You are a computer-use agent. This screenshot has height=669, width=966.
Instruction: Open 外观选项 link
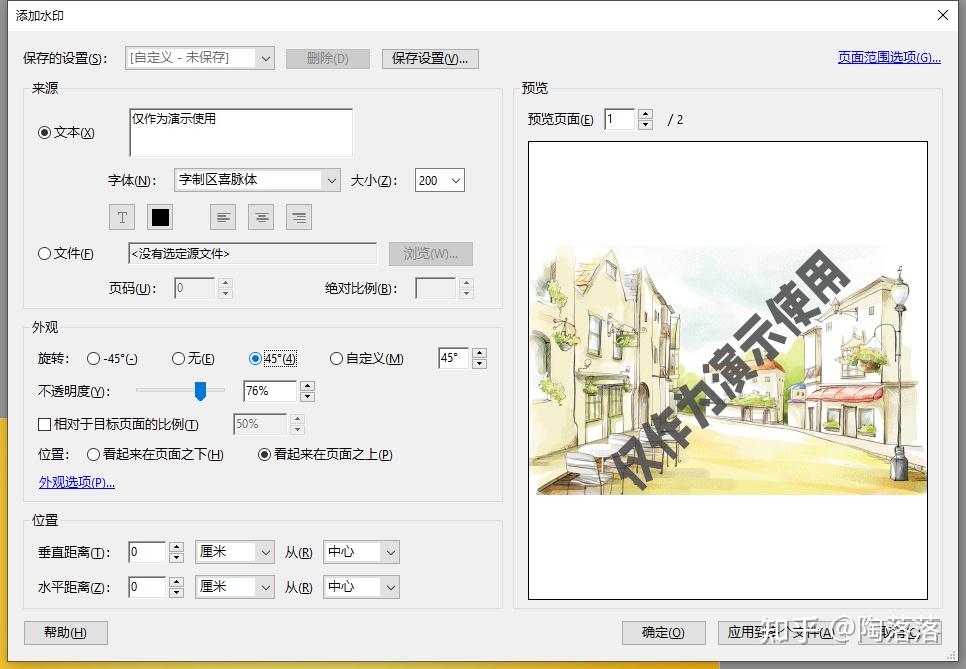pos(76,482)
